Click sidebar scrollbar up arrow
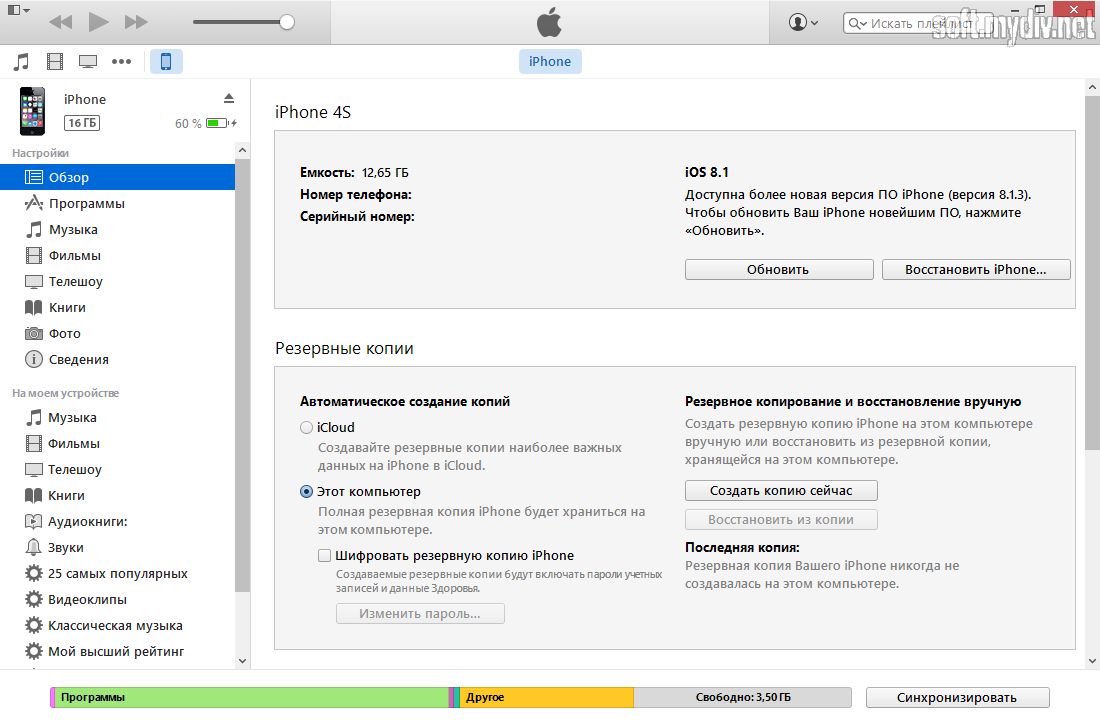 click(x=243, y=150)
